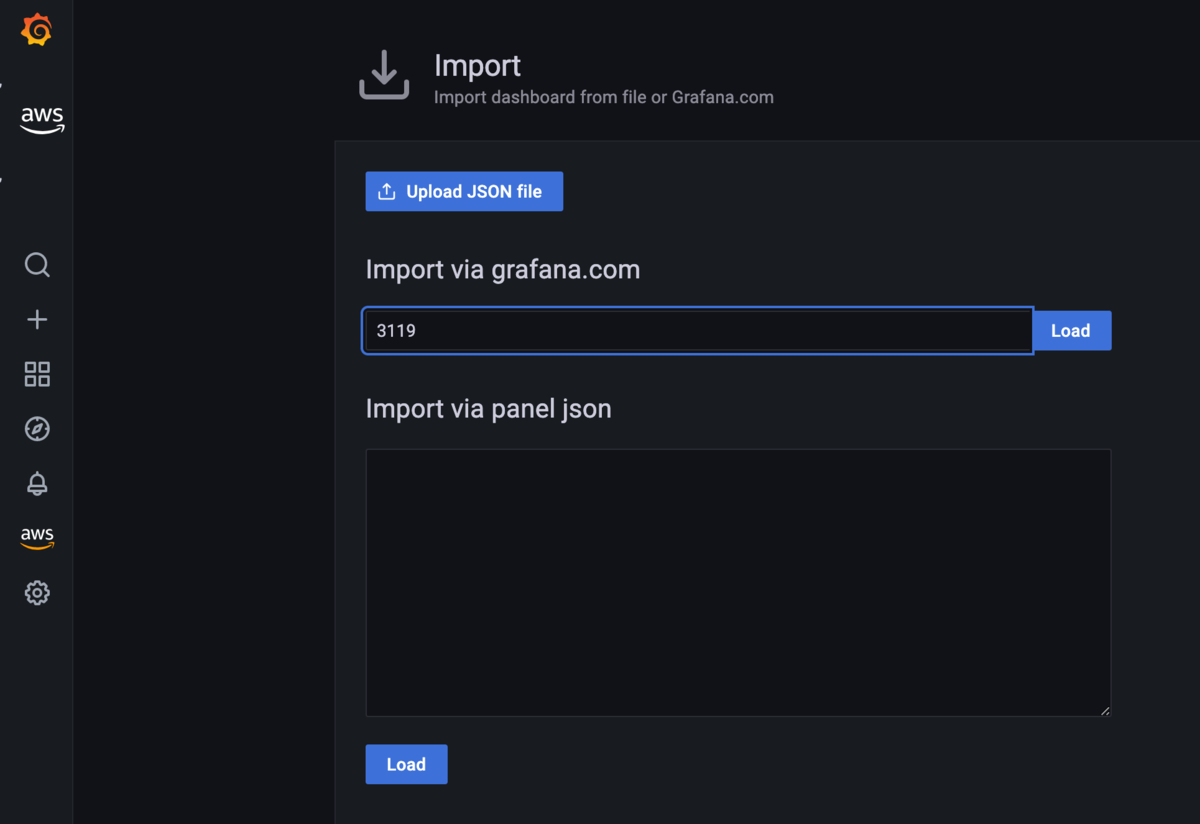This screenshot has height=824, width=1200.
Task: Click the "Import via panel json" label
Action: pyautogui.click(x=488, y=409)
